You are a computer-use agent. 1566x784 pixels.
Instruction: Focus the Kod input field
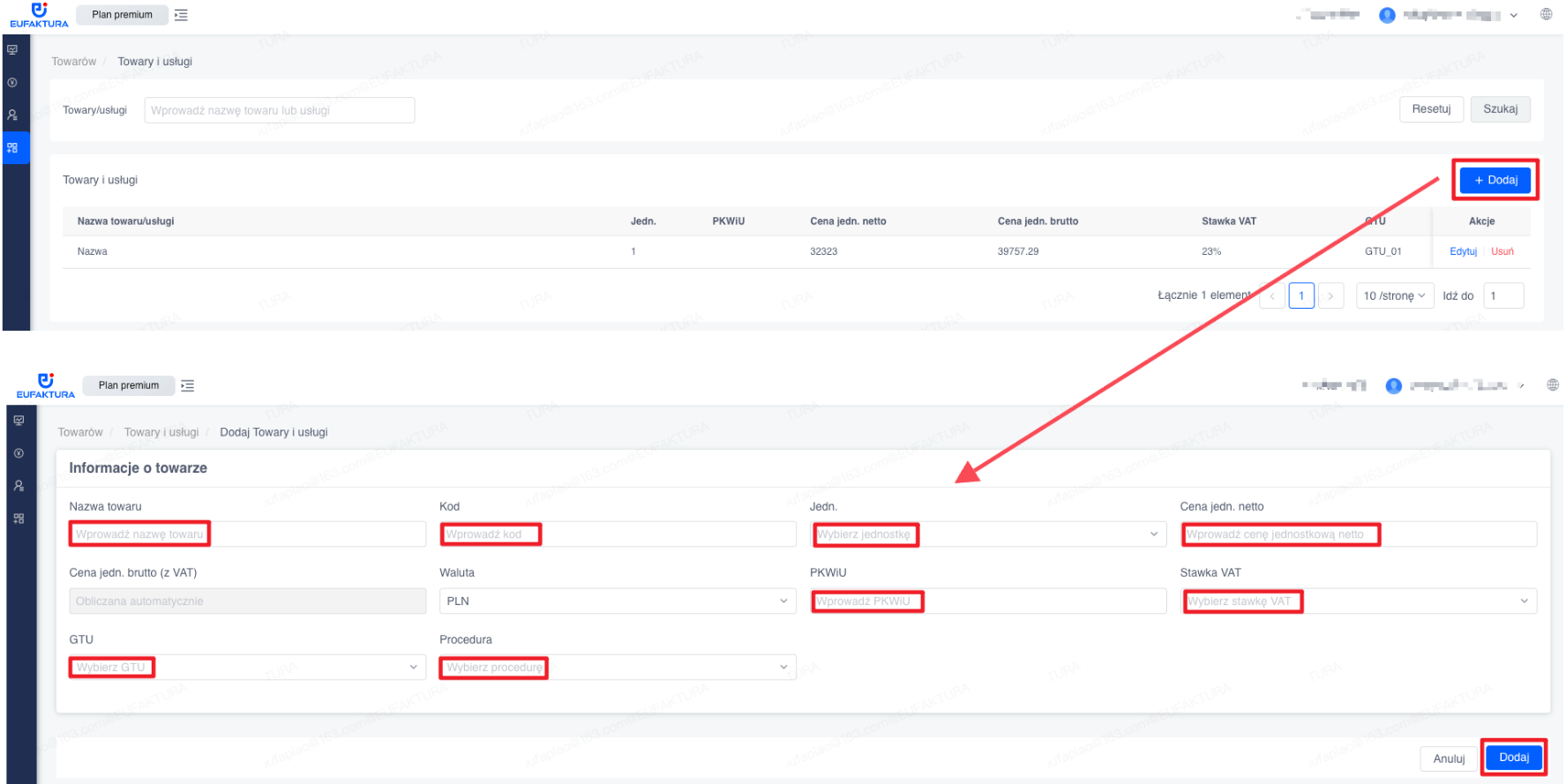pyautogui.click(x=618, y=534)
